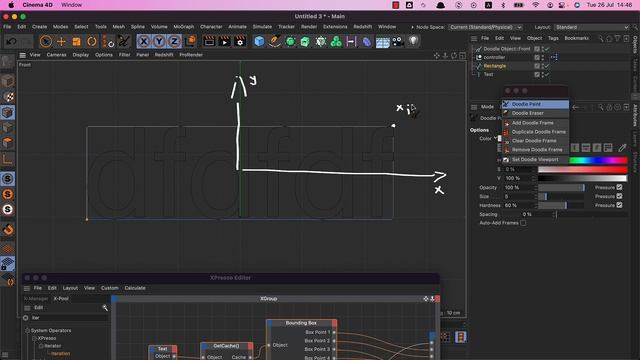Image resolution: width=640 pixels, height=360 pixels.
Task: Click the Bounding Box node title
Action: coord(301,323)
